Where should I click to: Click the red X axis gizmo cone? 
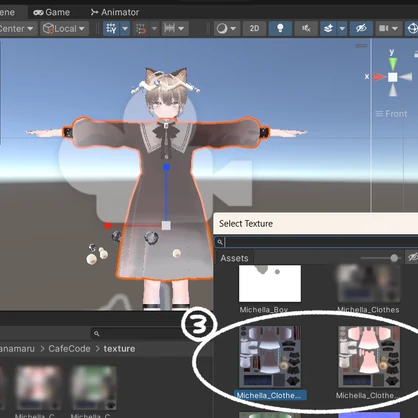(x=379, y=77)
